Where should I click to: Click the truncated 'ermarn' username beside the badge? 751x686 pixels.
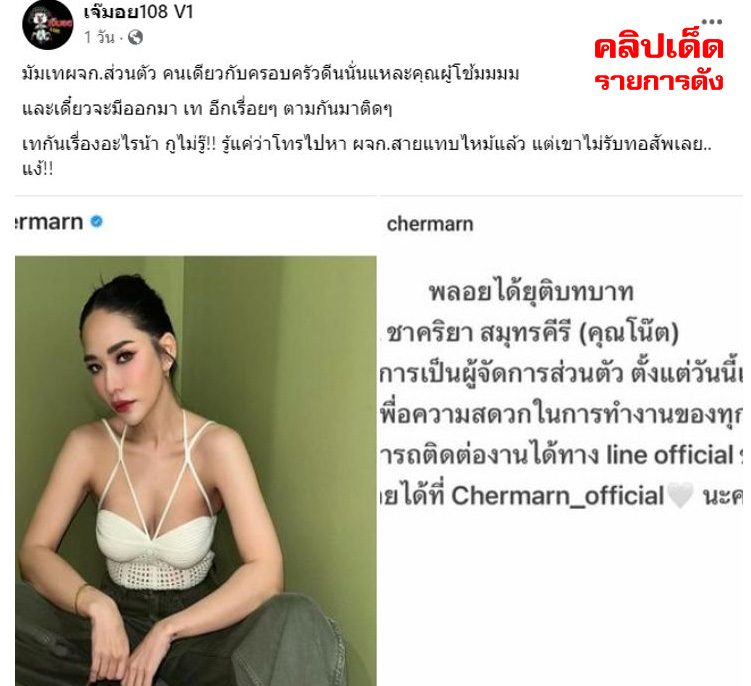point(49,222)
